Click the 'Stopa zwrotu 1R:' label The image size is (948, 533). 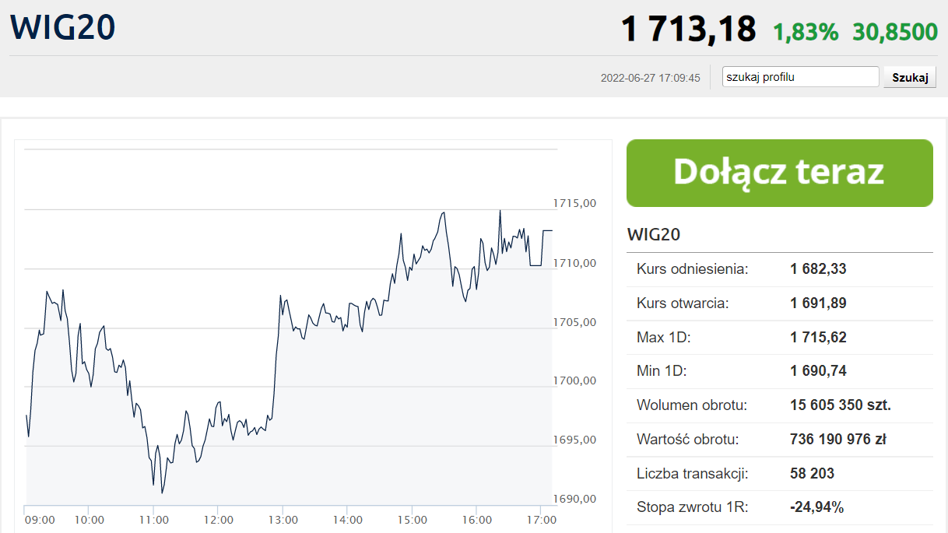pos(692,507)
